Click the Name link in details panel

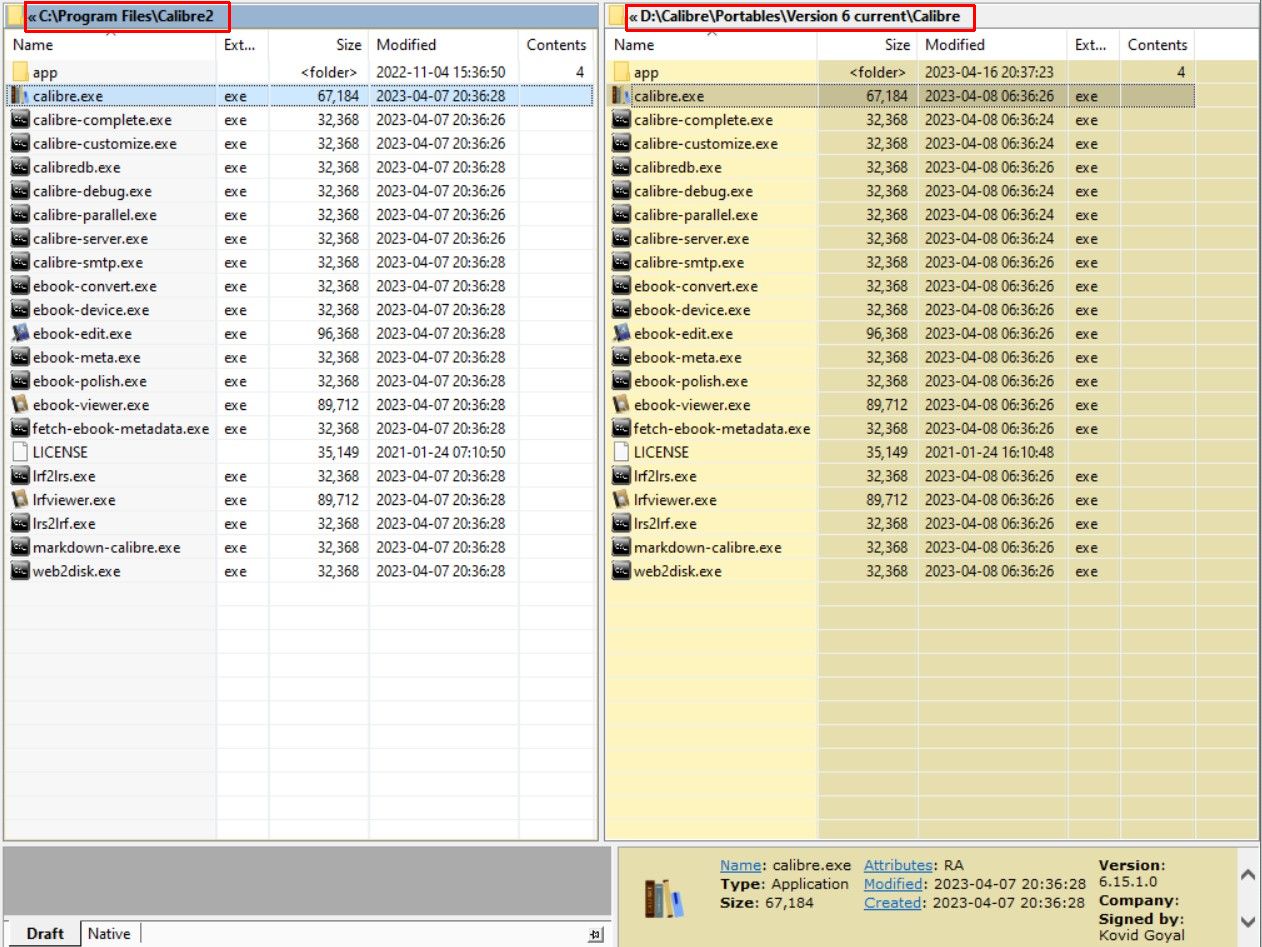coord(742,865)
